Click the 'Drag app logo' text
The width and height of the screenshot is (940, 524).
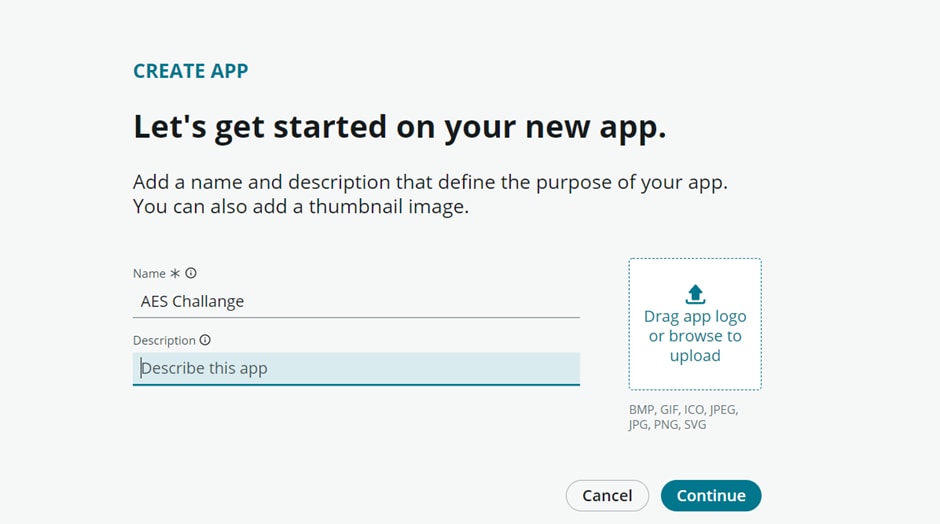pyautogui.click(x=695, y=317)
